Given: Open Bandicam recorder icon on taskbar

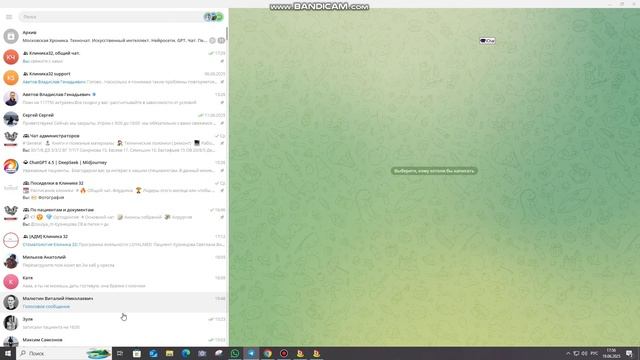Looking at the screenshot, I should click(284, 353).
